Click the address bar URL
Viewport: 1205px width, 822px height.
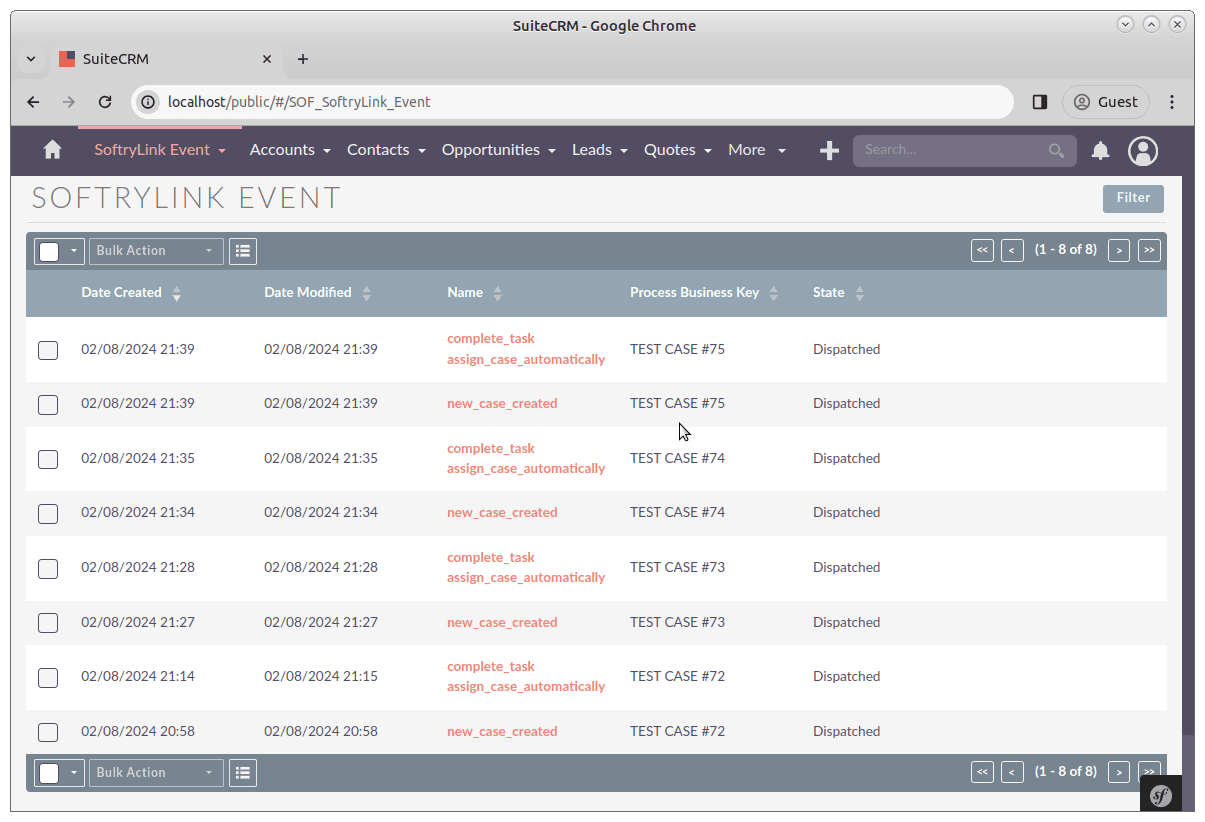pyautogui.click(x=299, y=102)
